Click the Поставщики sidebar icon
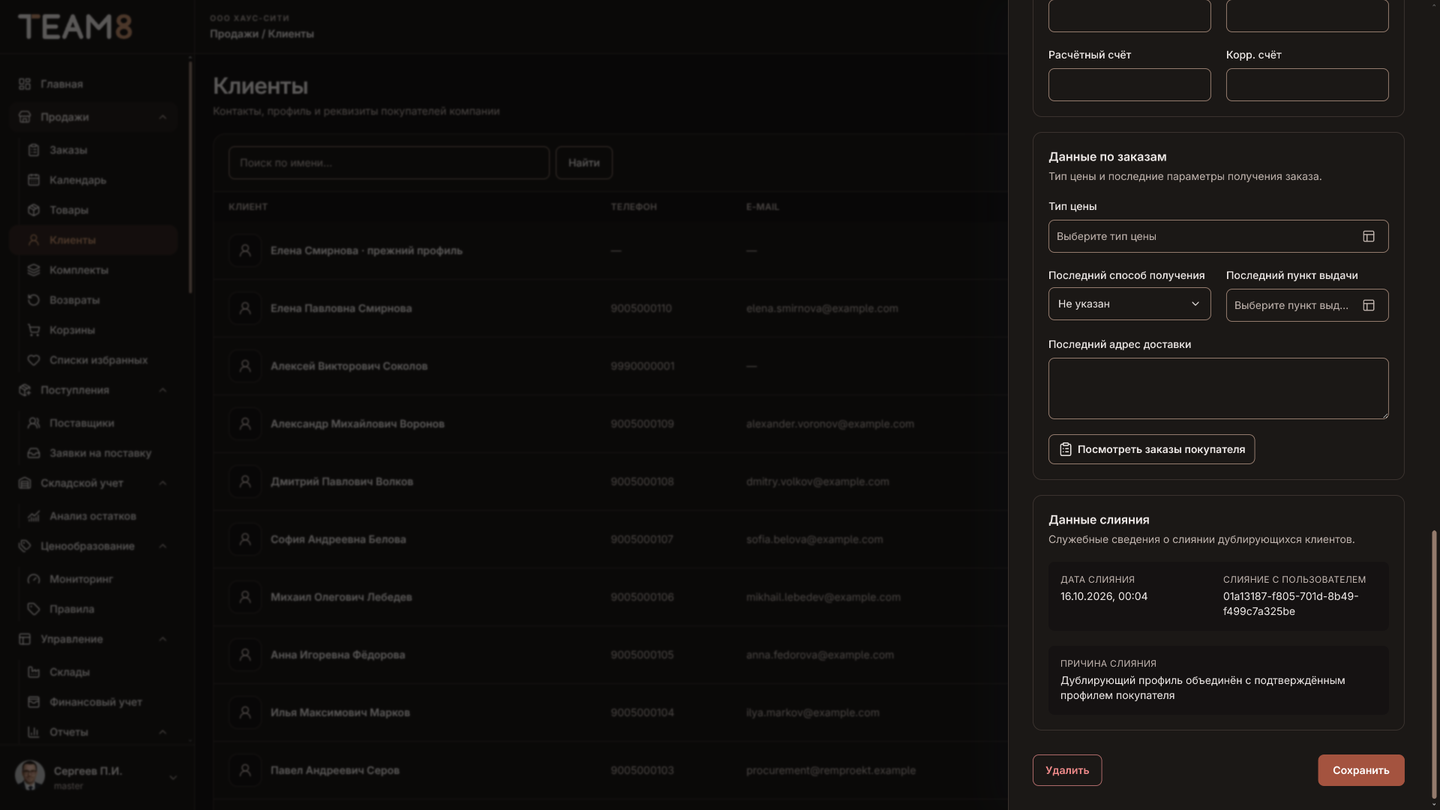Screen dimensions: 1440x810 click(x=34, y=423)
